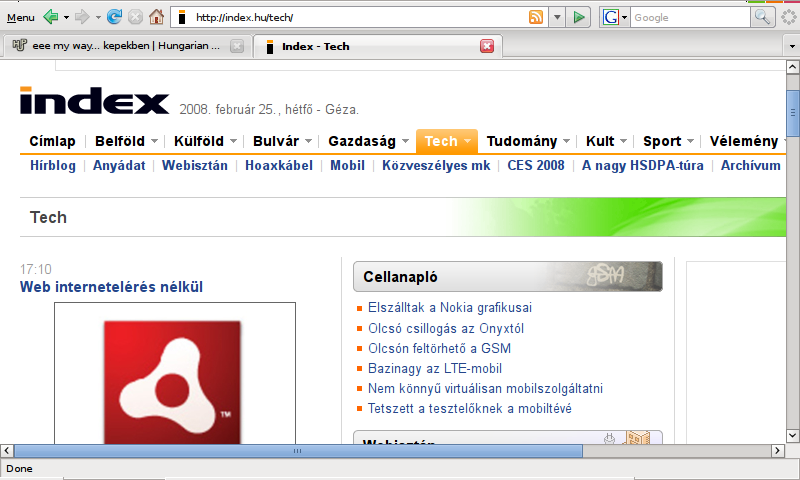Screen dimensions: 800x480
Task: Open the Cellanapló box header
Action: point(508,276)
